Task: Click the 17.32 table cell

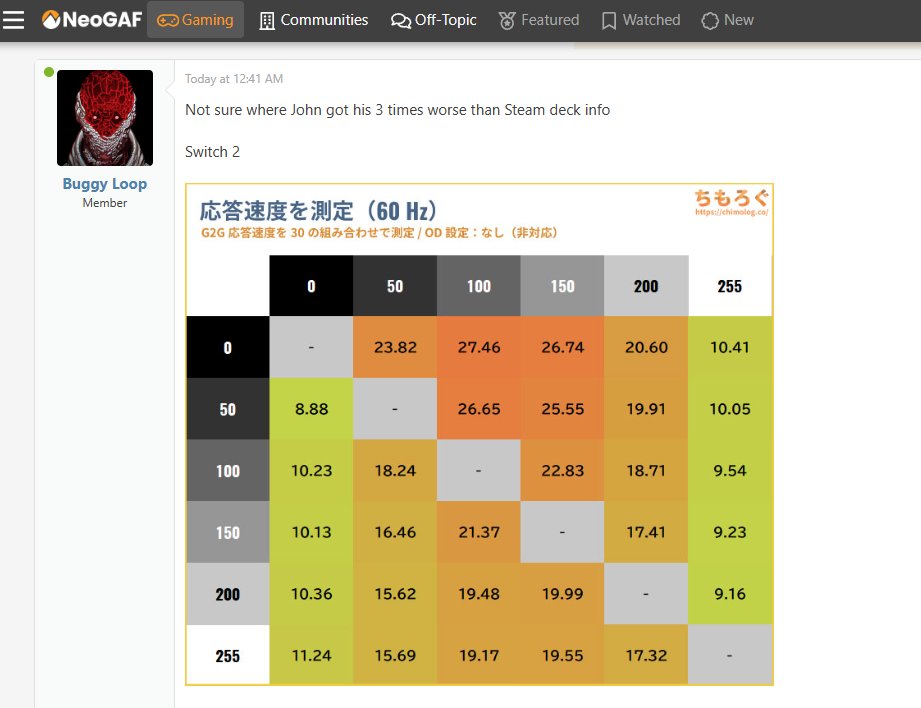Action: 646,655
